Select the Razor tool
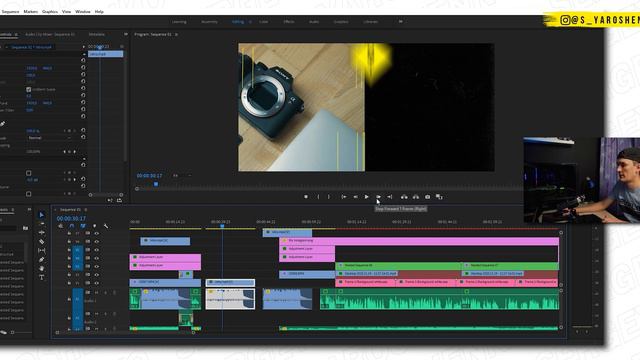640x360 pixels. tap(41, 241)
